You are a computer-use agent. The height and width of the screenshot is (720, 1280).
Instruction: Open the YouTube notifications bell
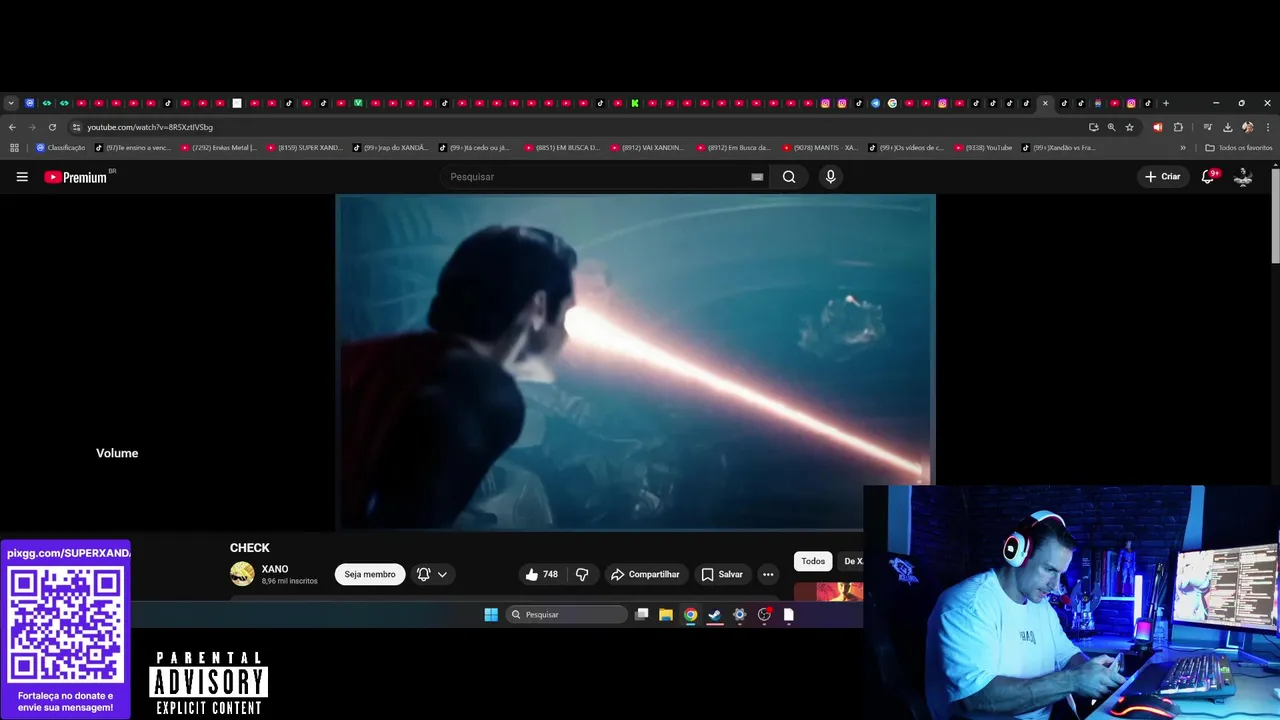click(1208, 177)
